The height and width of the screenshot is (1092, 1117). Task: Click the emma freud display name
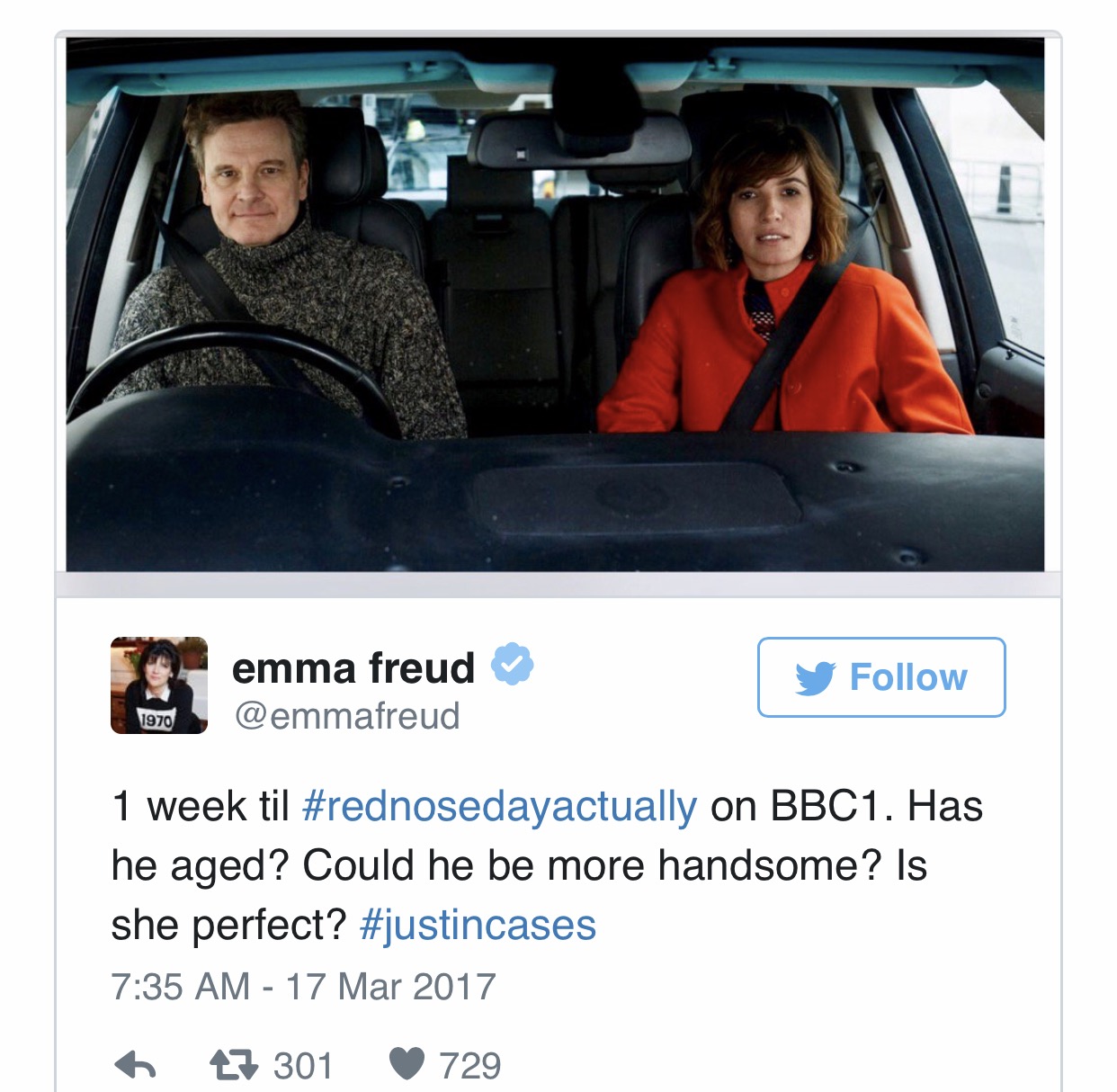click(353, 667)
